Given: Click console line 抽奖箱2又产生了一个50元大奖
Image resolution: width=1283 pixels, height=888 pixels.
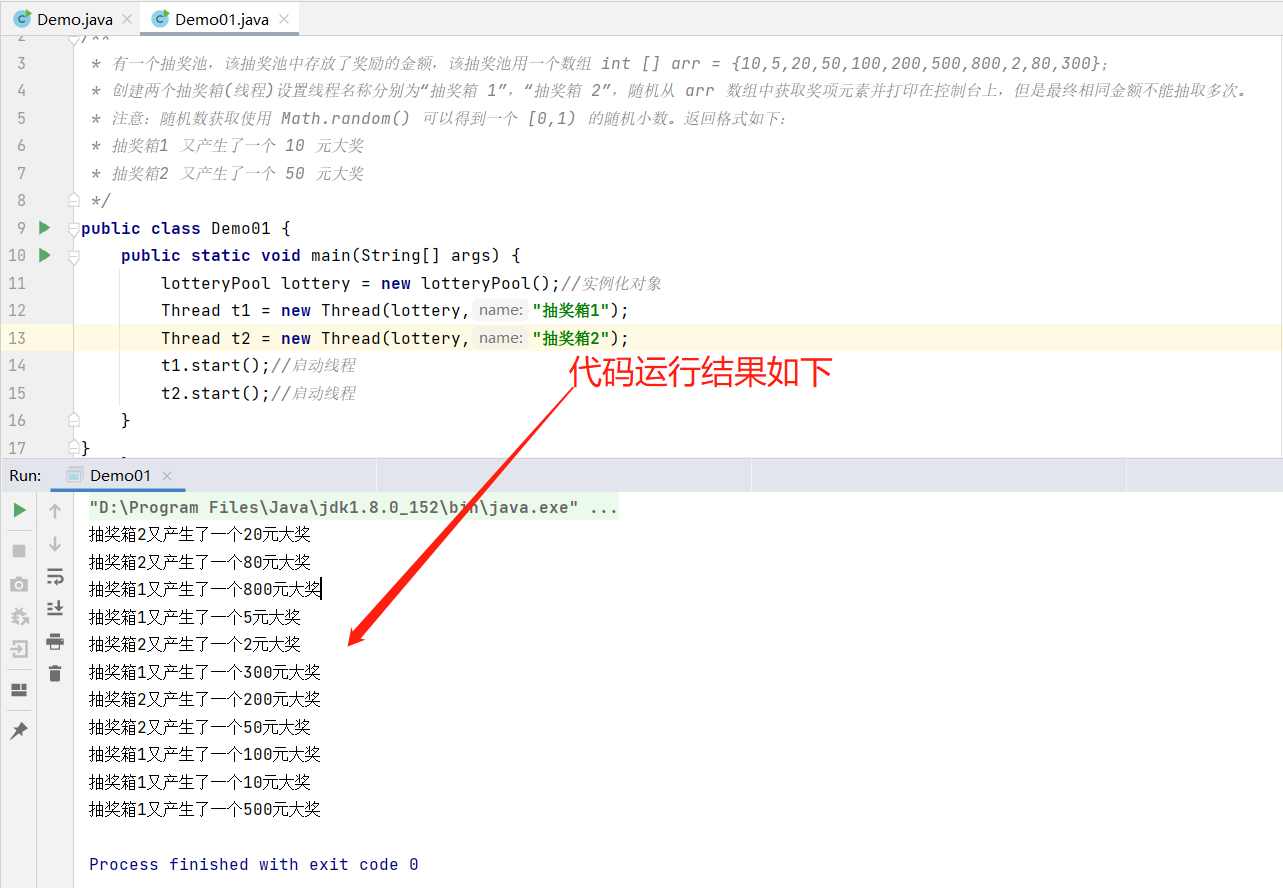Looking at the screenshot, I should point(200,727).
